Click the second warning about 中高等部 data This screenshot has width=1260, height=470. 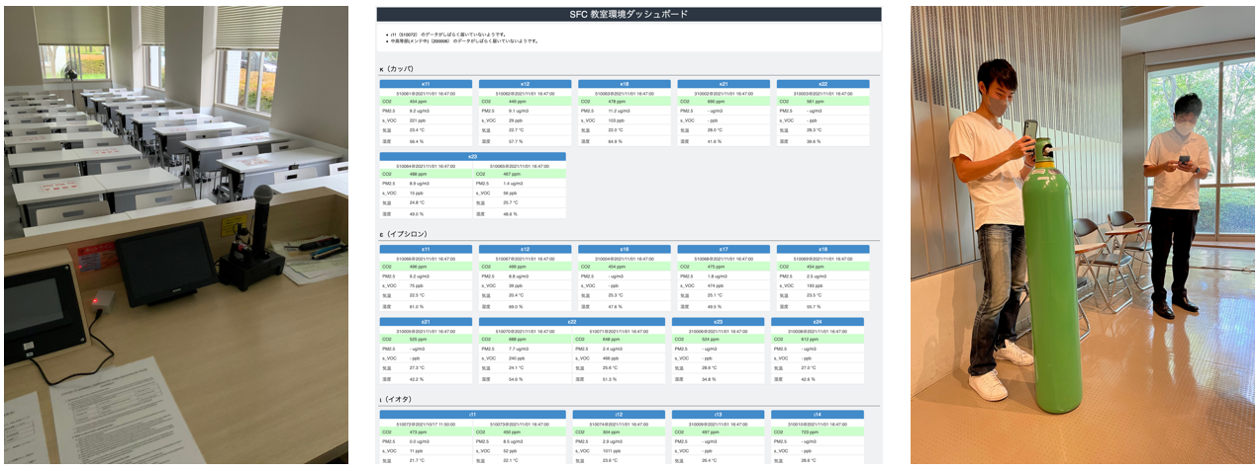click(465, 41)
